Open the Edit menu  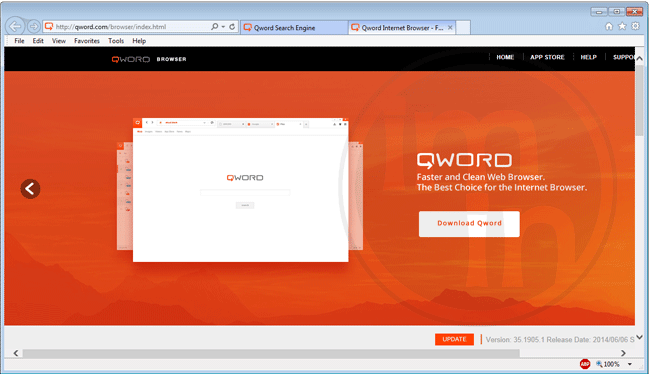(38, 41)
